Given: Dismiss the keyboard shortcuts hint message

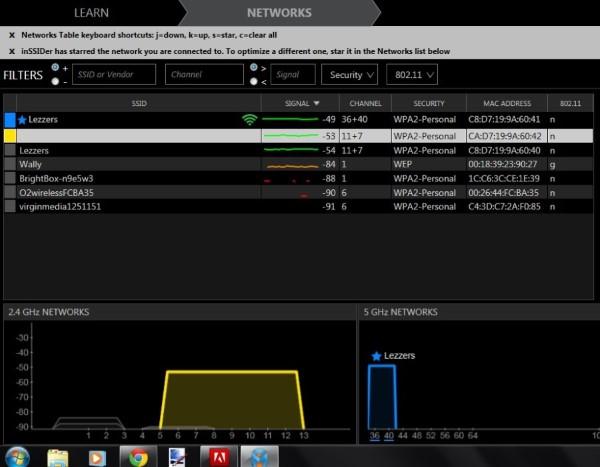Looking at the screenshot, I should pos(11,34).
